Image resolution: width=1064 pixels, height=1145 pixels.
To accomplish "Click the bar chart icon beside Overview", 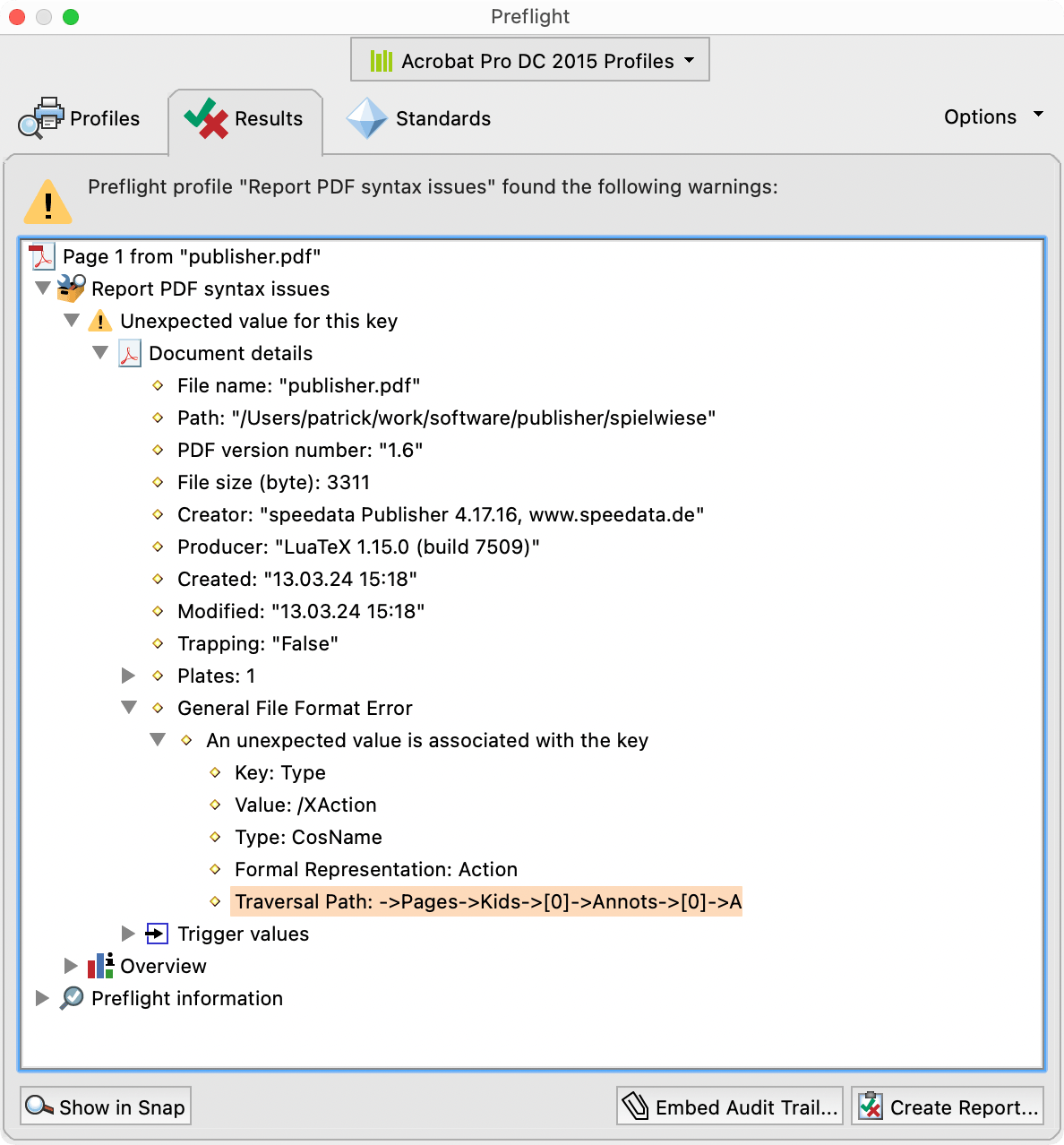I will [x=100, y=966].
